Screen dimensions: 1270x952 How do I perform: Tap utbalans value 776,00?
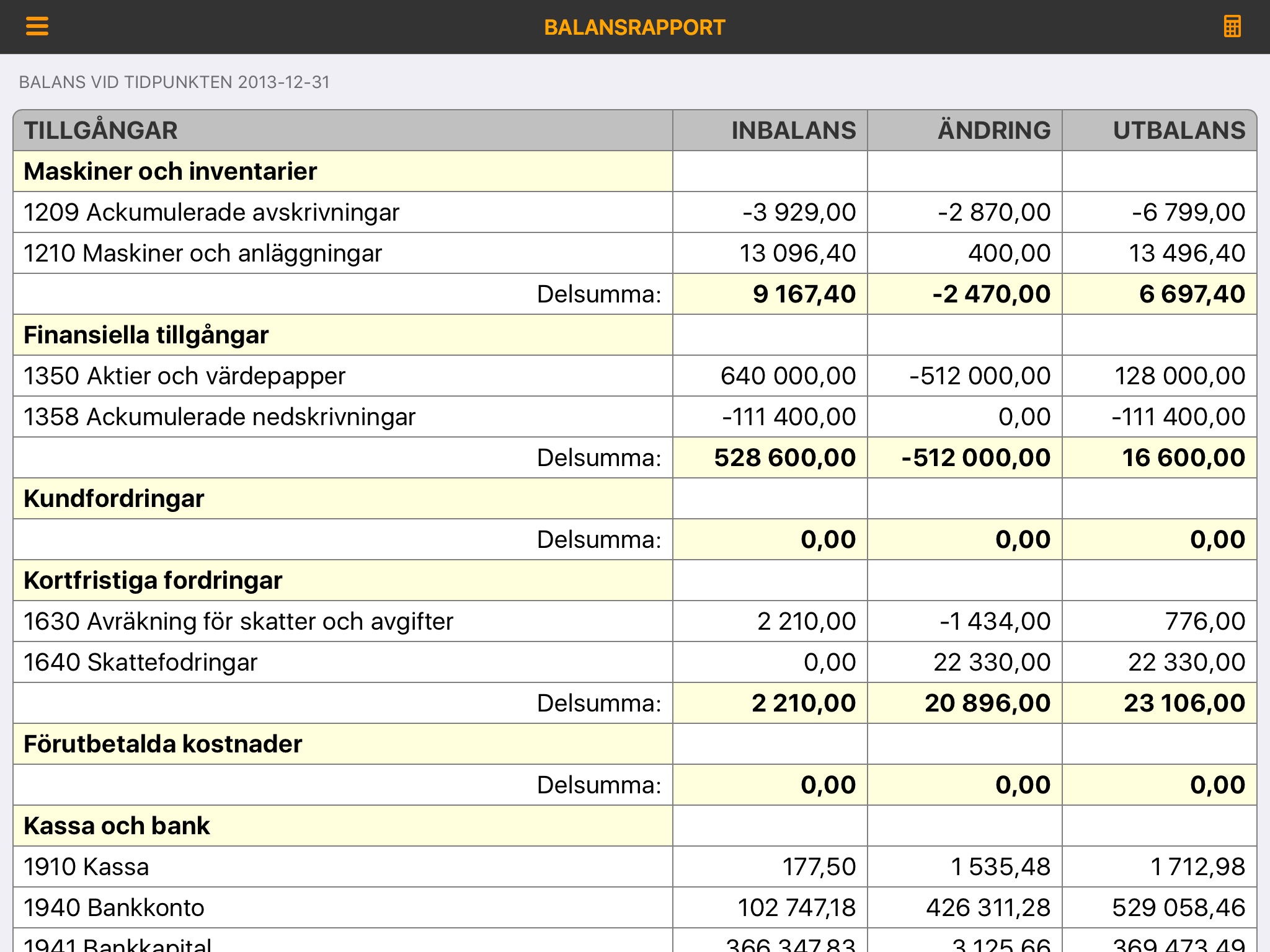(1205, 621)
